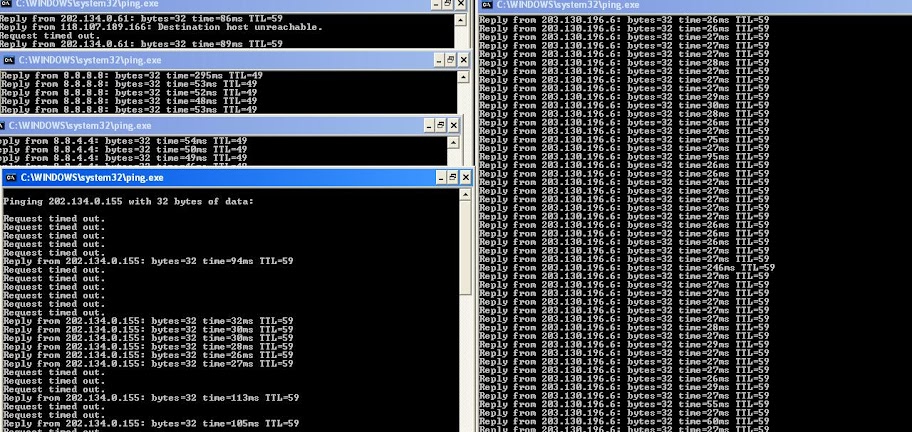Open the system menu icon of the 202.134.0.155 ping window
Screen dimensions: 912x432
(x=10, y=177)
